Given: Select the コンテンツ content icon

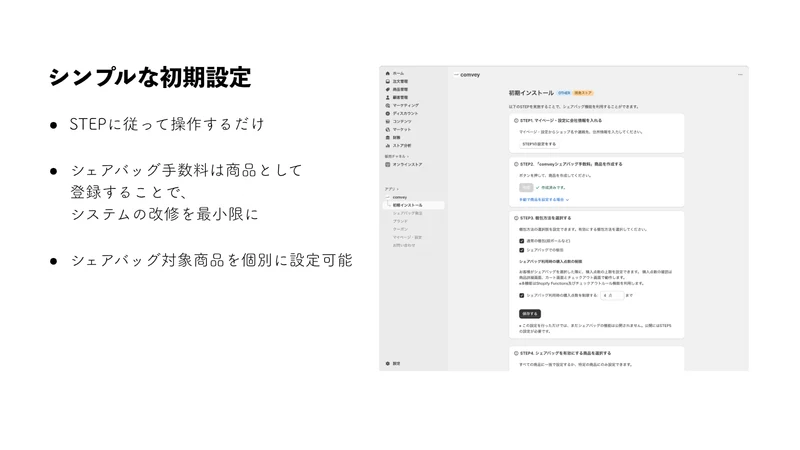Looking at the screenshot, I should point(388,121).
